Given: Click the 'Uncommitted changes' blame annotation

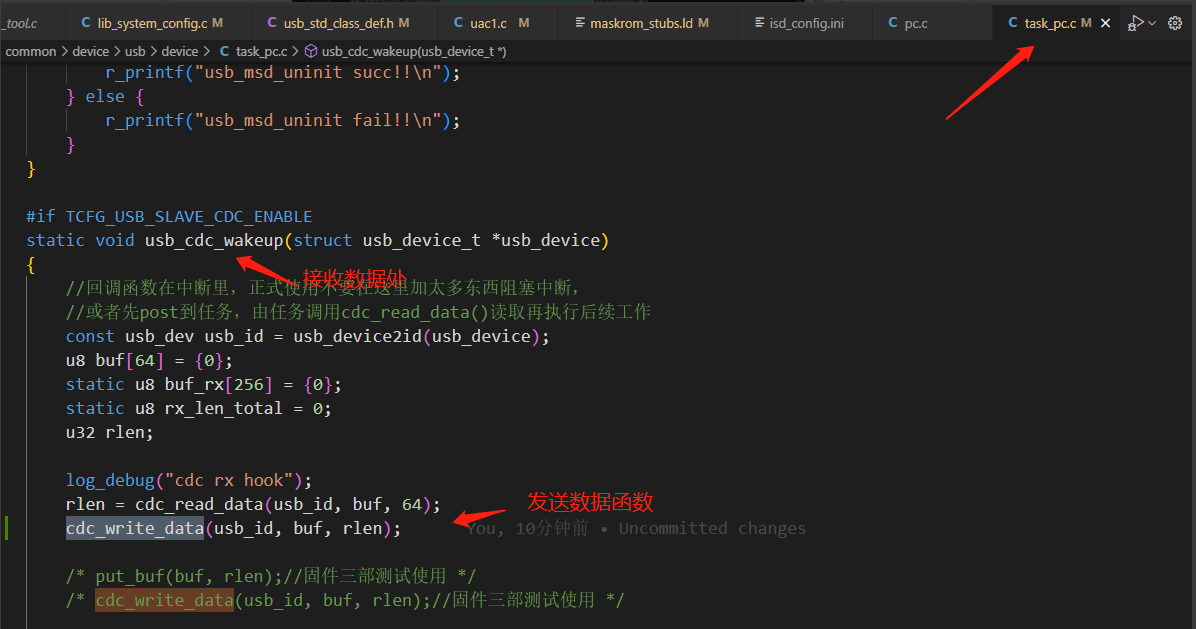Looking at the screenshot, I should [712, 528].
